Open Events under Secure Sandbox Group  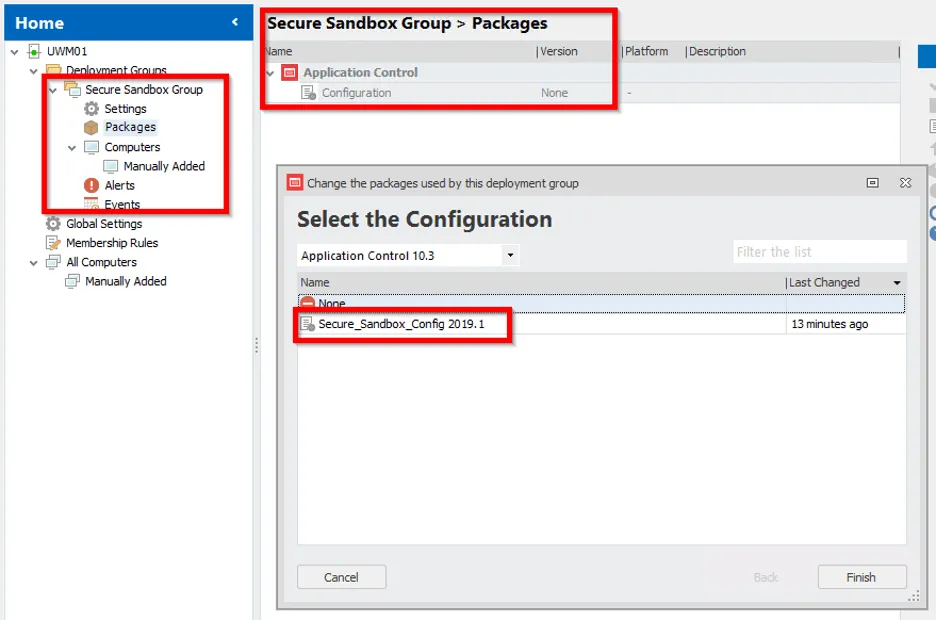click(x=122, y=205)
